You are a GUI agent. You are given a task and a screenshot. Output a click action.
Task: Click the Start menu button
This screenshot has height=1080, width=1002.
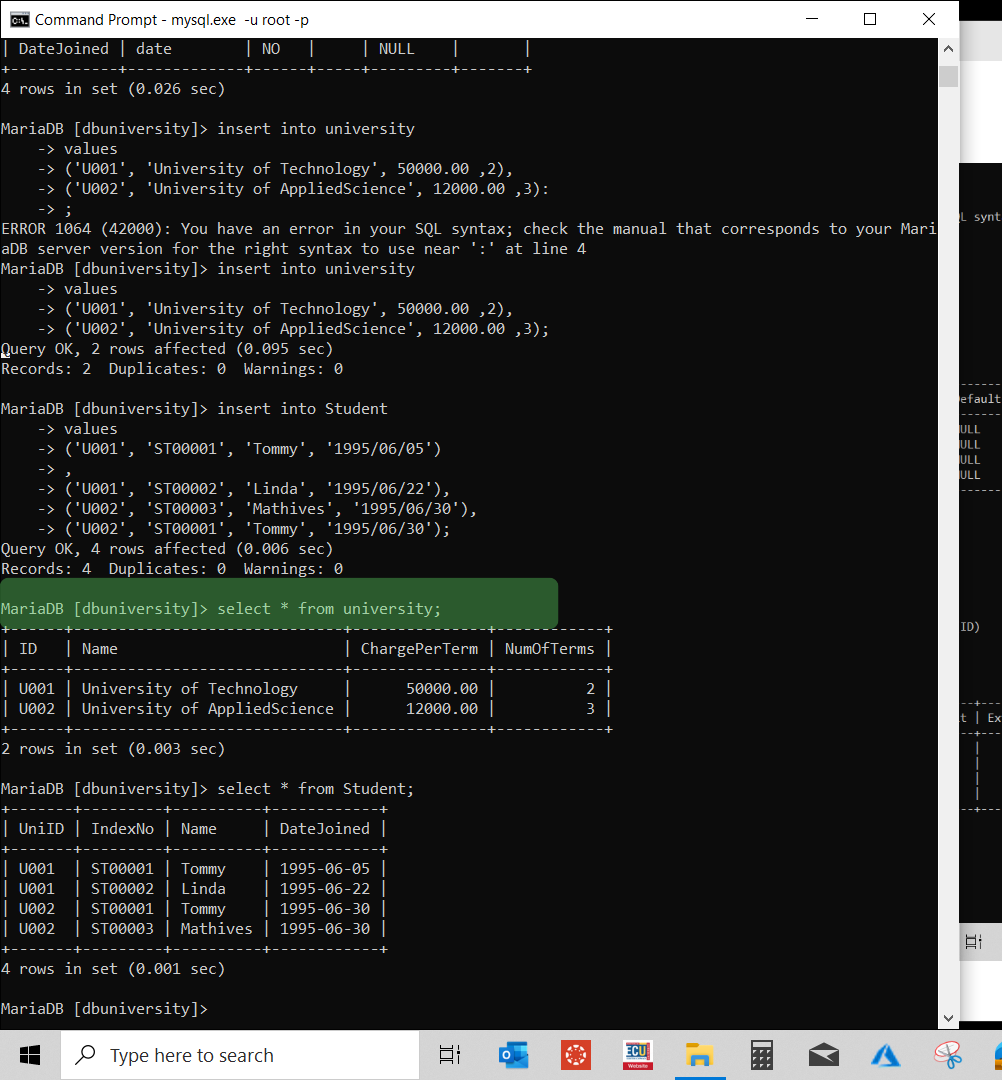pyautogui.click(x=29, y=1054)
